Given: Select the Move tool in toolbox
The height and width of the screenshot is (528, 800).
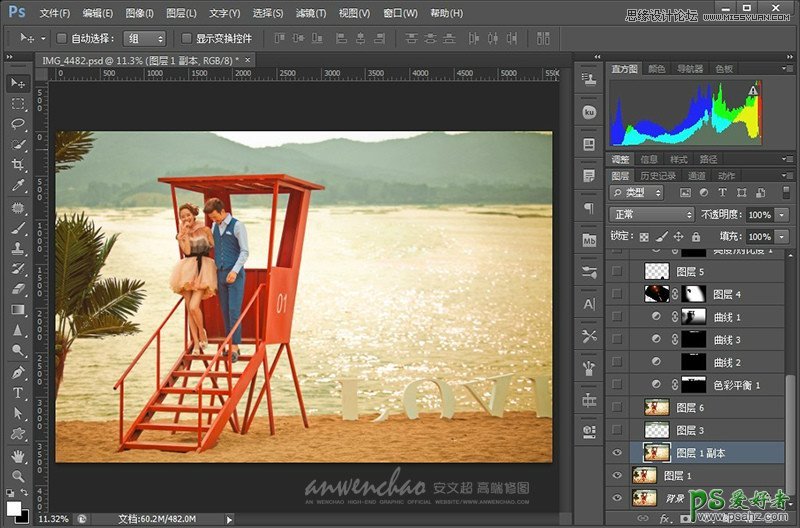Looking at the screenshot, I should point(18,82).
